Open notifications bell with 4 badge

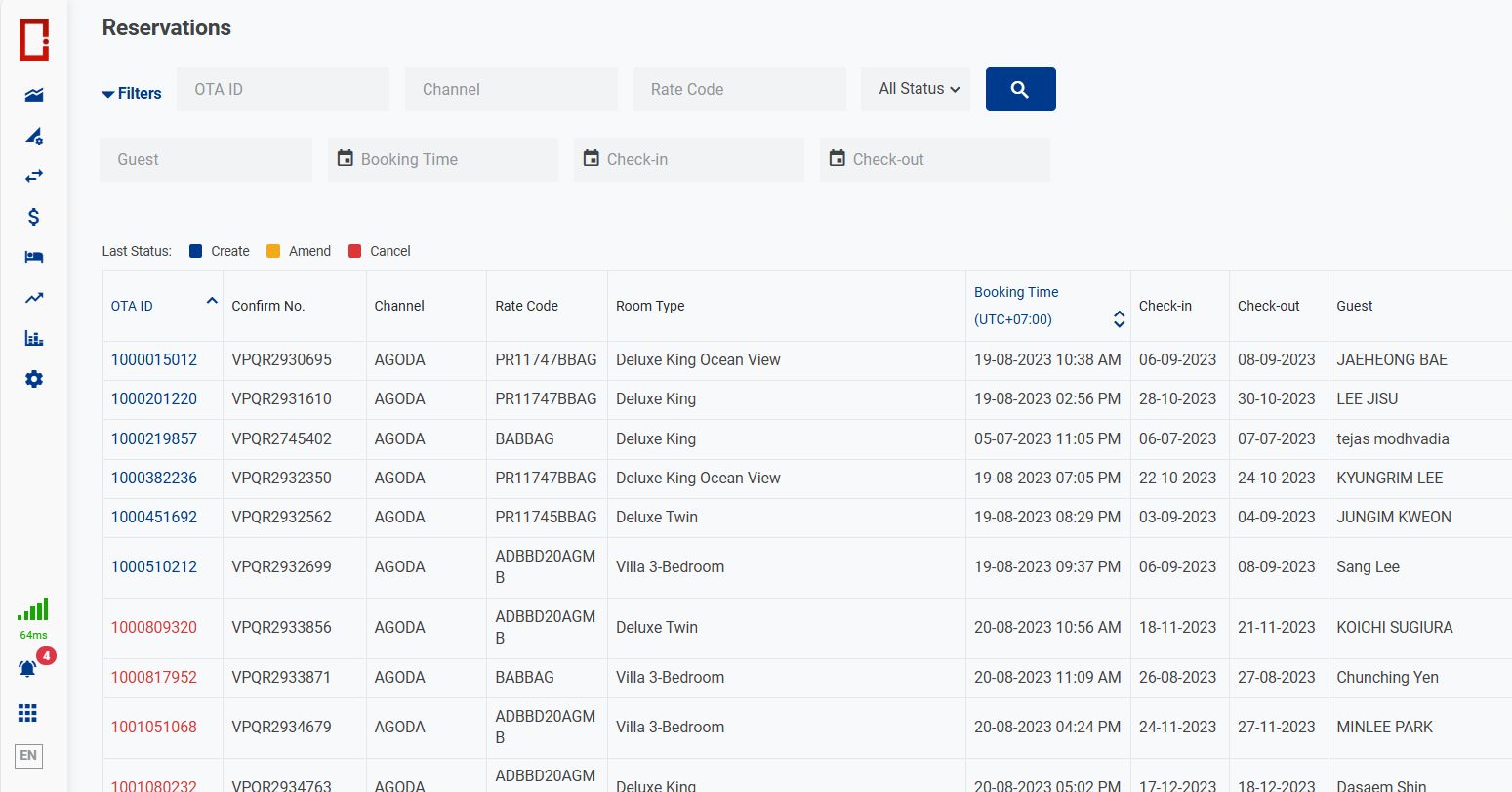pyautogui.click(x=28, y=669)
